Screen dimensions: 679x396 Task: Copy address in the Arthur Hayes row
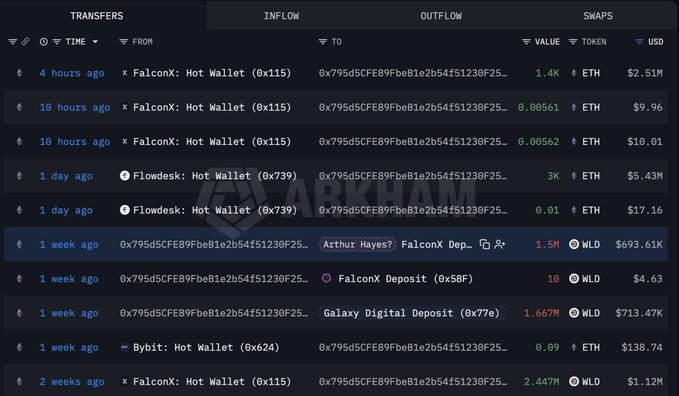coord(485,244)
